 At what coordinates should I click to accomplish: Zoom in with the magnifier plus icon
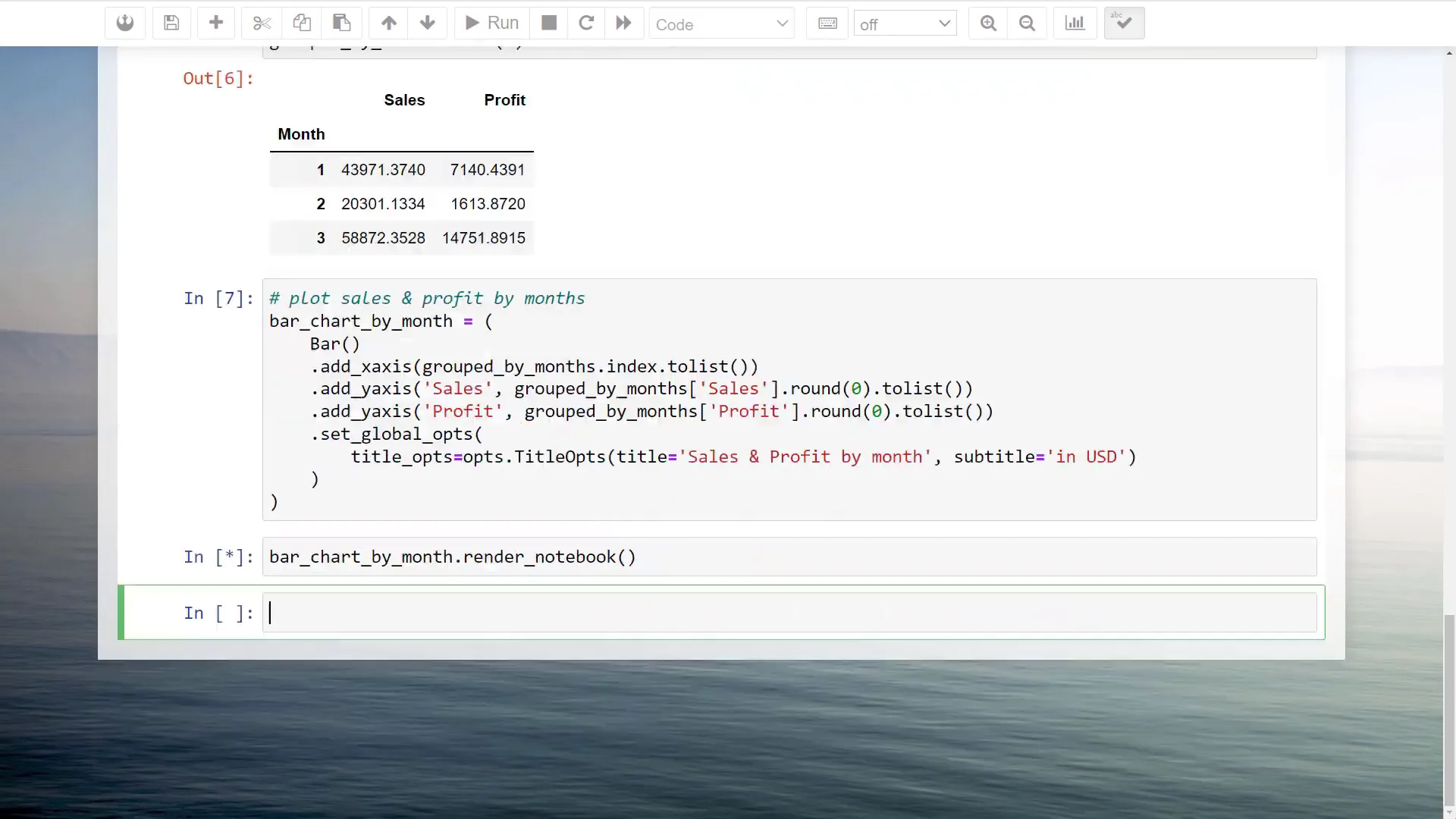coord(988,23)
